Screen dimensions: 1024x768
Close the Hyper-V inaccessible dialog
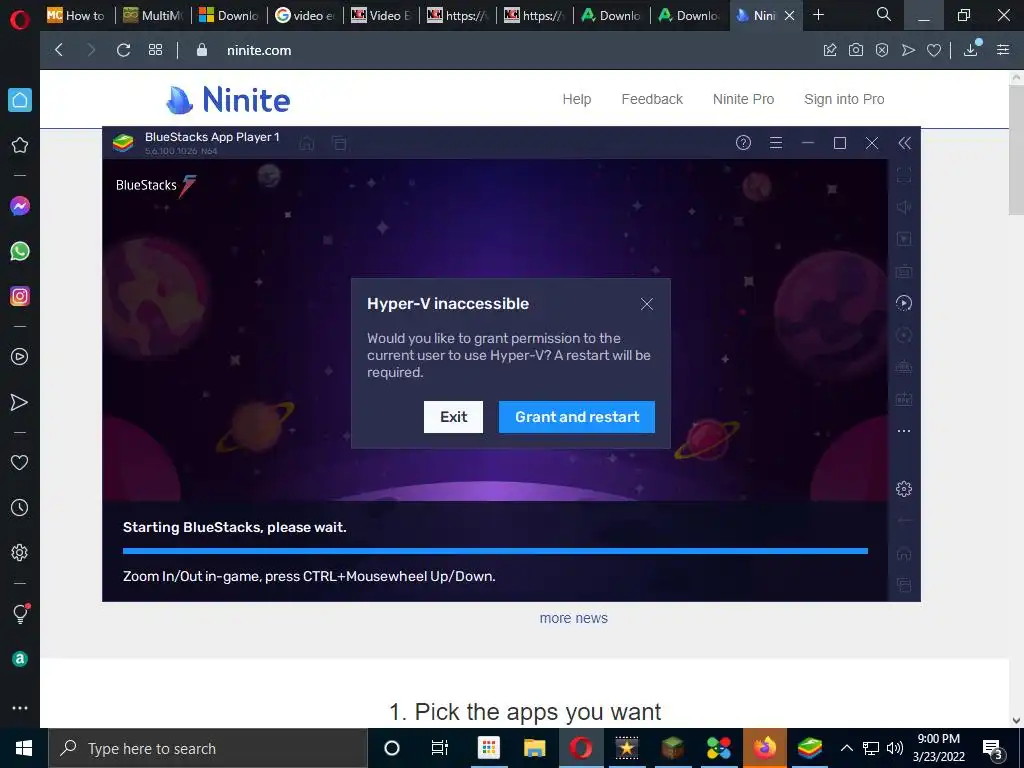tap(647, 304)
